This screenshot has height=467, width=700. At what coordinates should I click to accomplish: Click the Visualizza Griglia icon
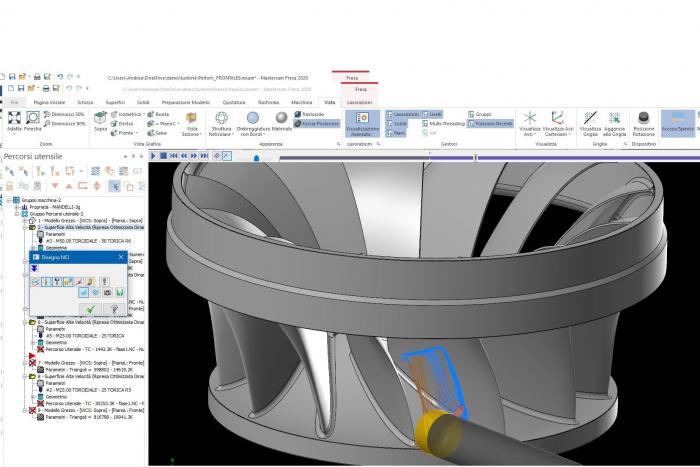pyautogui.click(x=590, y=120)
